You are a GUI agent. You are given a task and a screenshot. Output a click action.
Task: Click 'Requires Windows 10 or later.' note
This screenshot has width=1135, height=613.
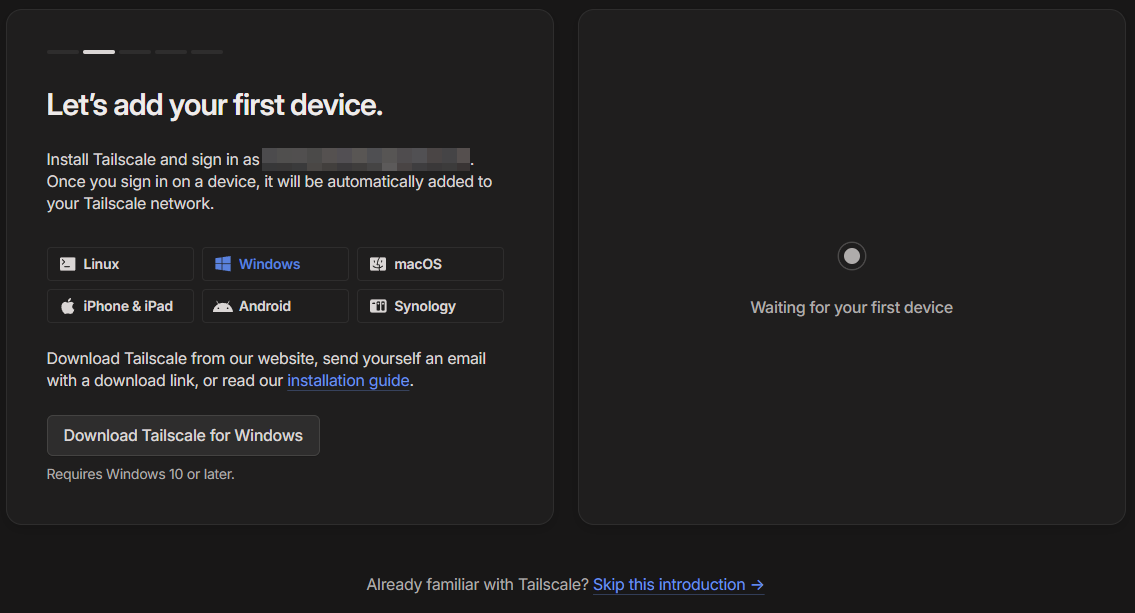point(140,475)
